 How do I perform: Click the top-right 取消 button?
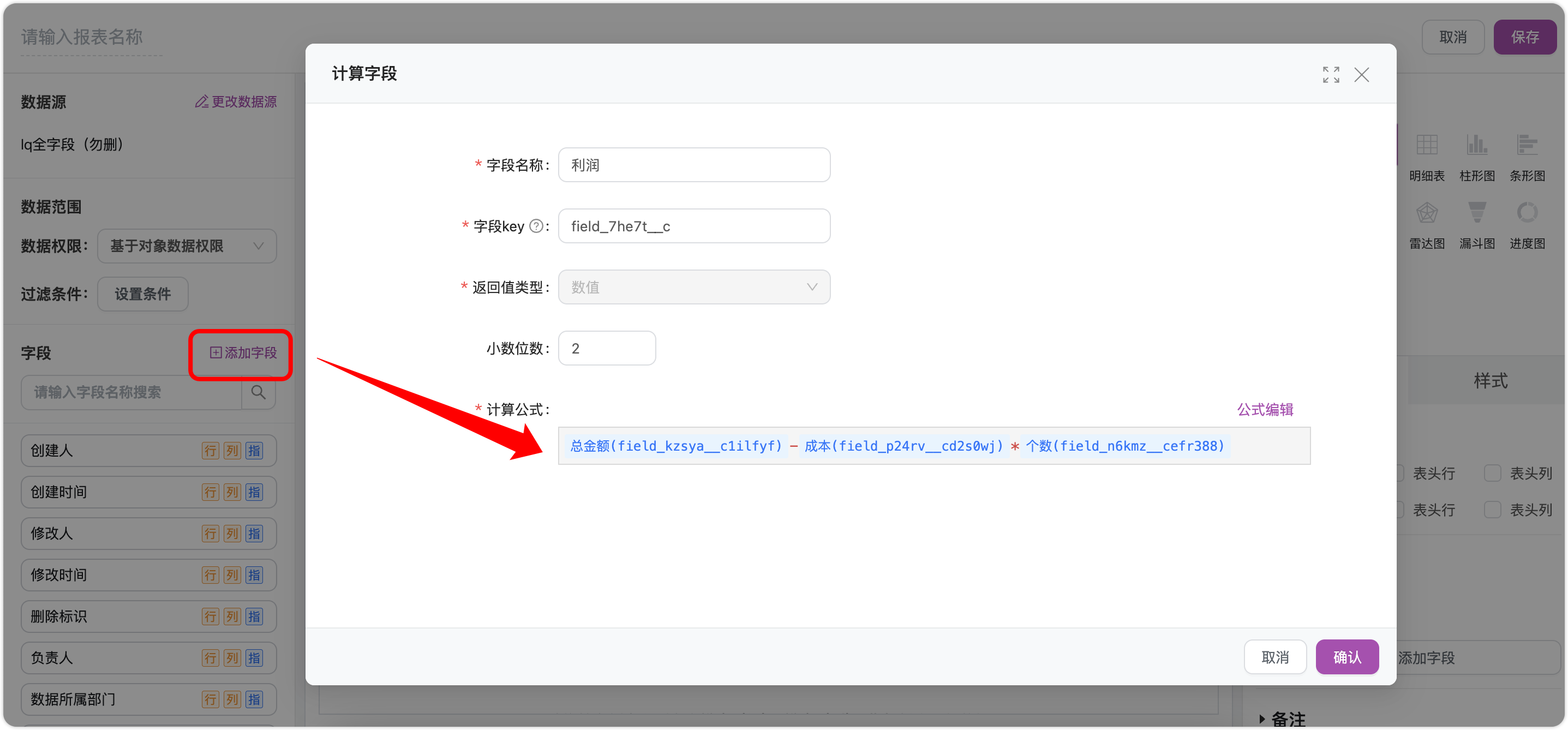pos(1452,37)
